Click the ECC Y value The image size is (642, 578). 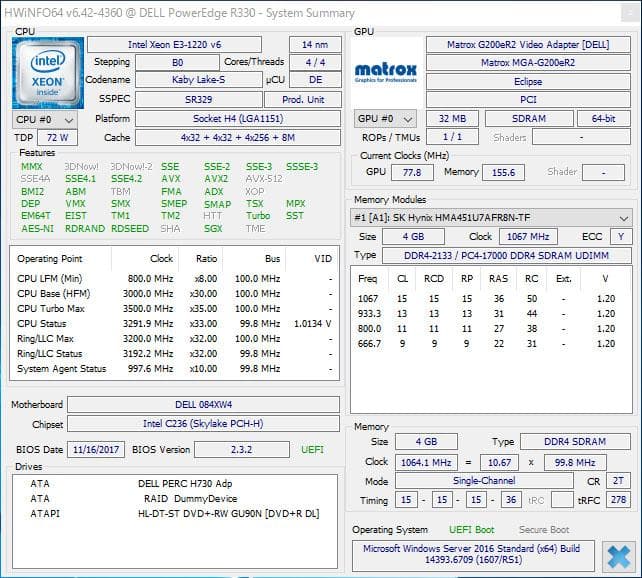(x=621, y=237)
